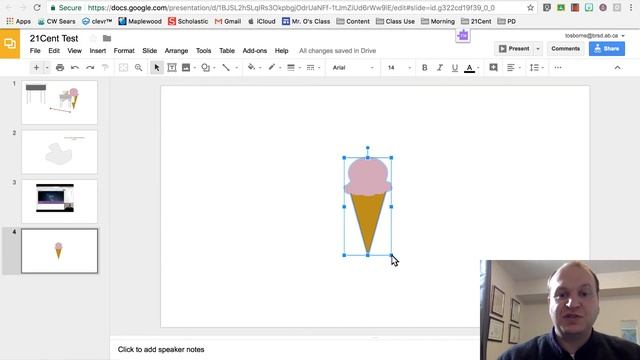The image size is (640, 360).
Task: Select slide 2 thumbnail
Action: tap(60, 152)
